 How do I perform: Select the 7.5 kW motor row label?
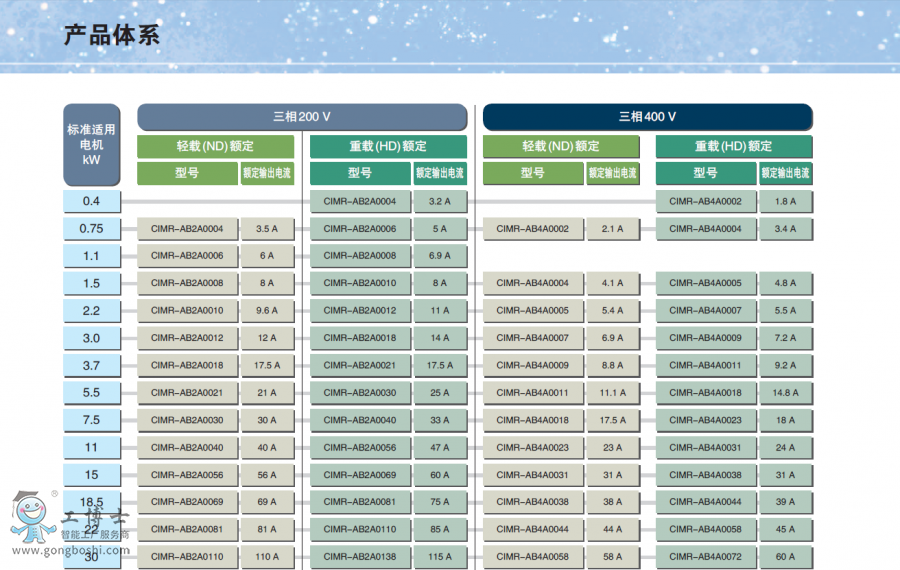tap(91, 420)
